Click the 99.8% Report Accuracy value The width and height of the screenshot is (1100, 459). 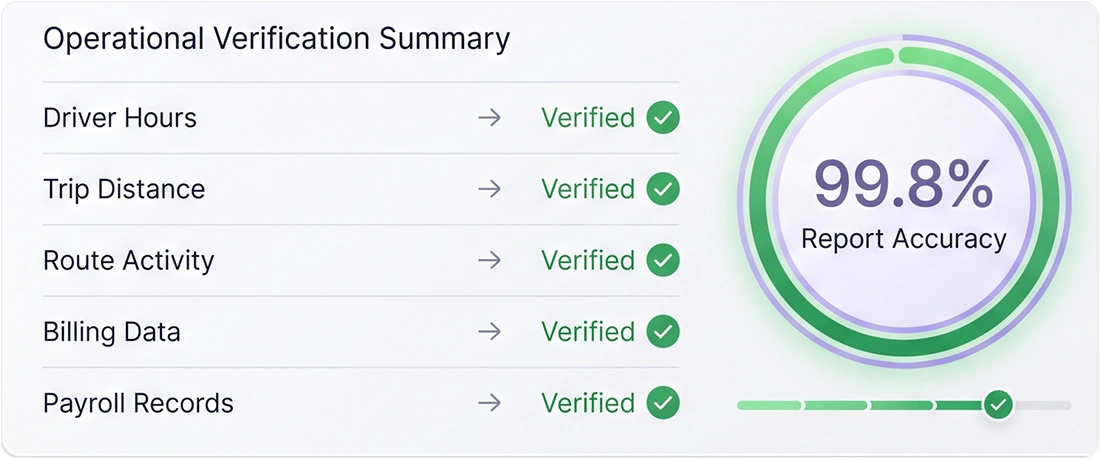click(904, 185)
